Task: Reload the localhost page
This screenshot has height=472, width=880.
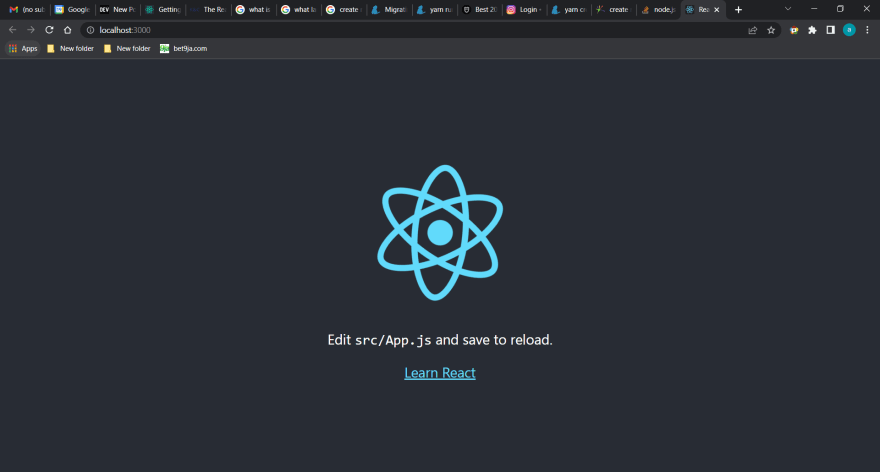Action: coord(49,30)
